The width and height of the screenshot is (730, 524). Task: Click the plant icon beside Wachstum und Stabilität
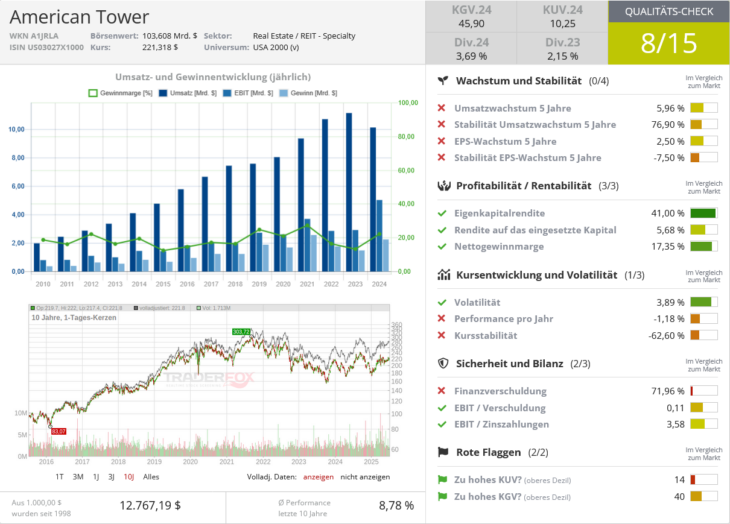pos(443,81)
